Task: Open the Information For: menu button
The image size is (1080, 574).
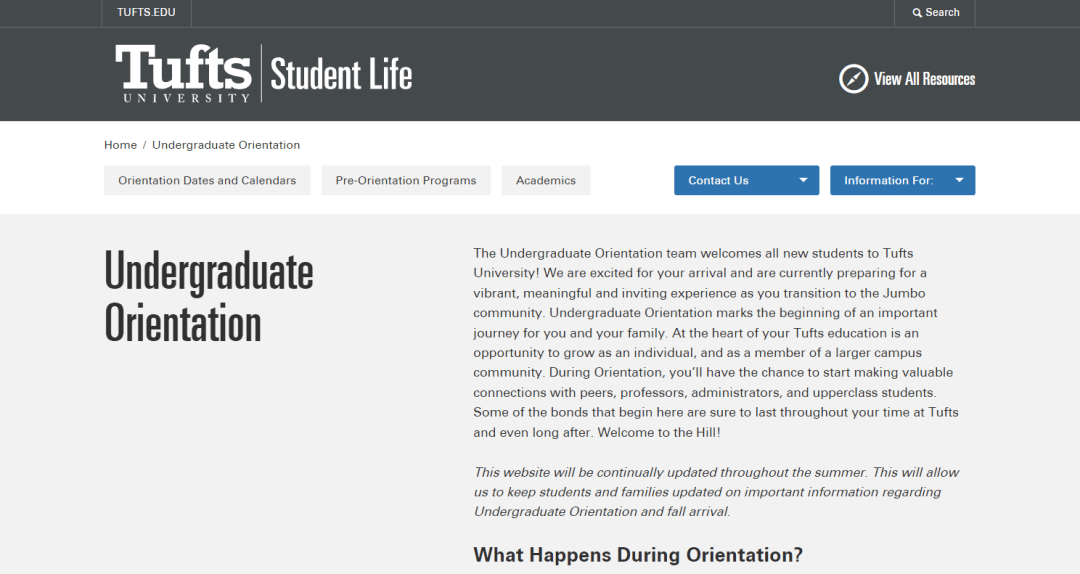Action: [902, 180]
